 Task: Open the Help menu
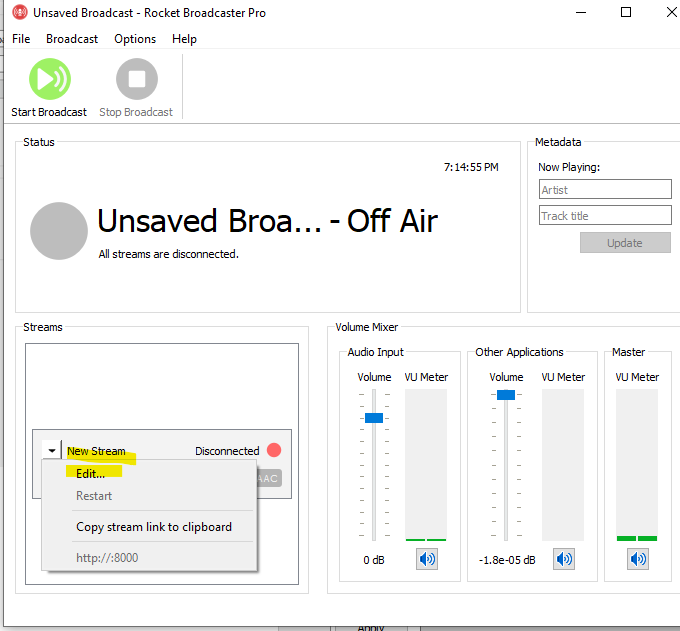(x=184, y=39)
